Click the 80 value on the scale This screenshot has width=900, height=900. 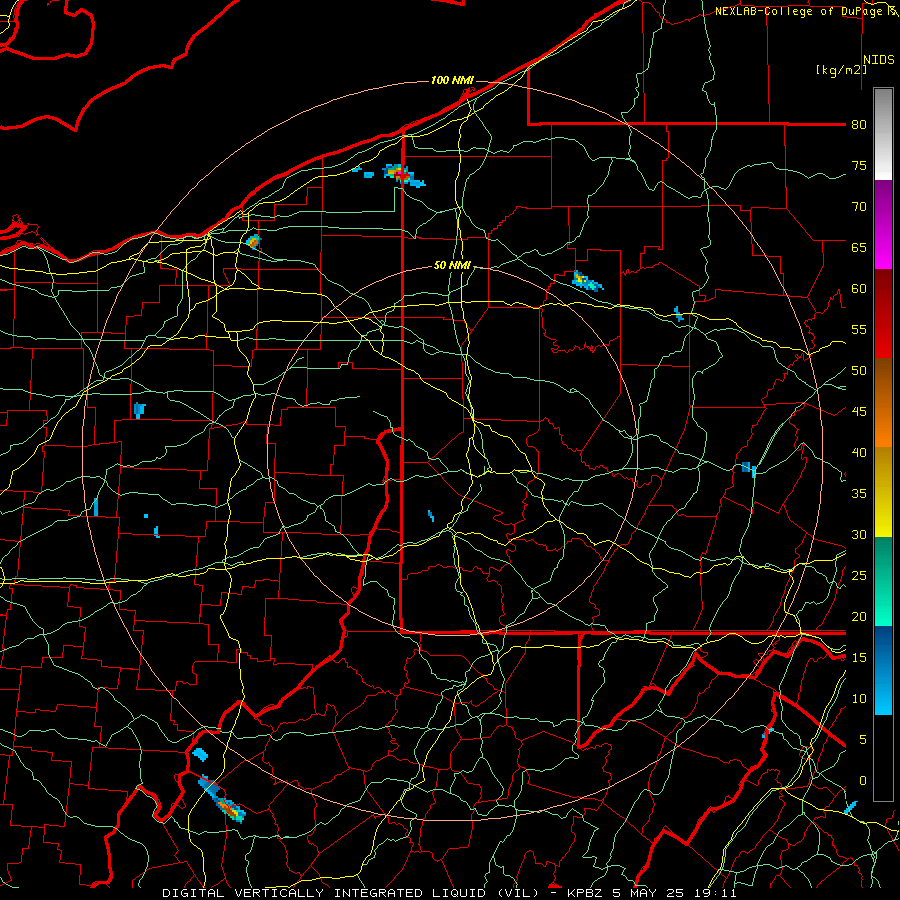(x=859, y=125)
